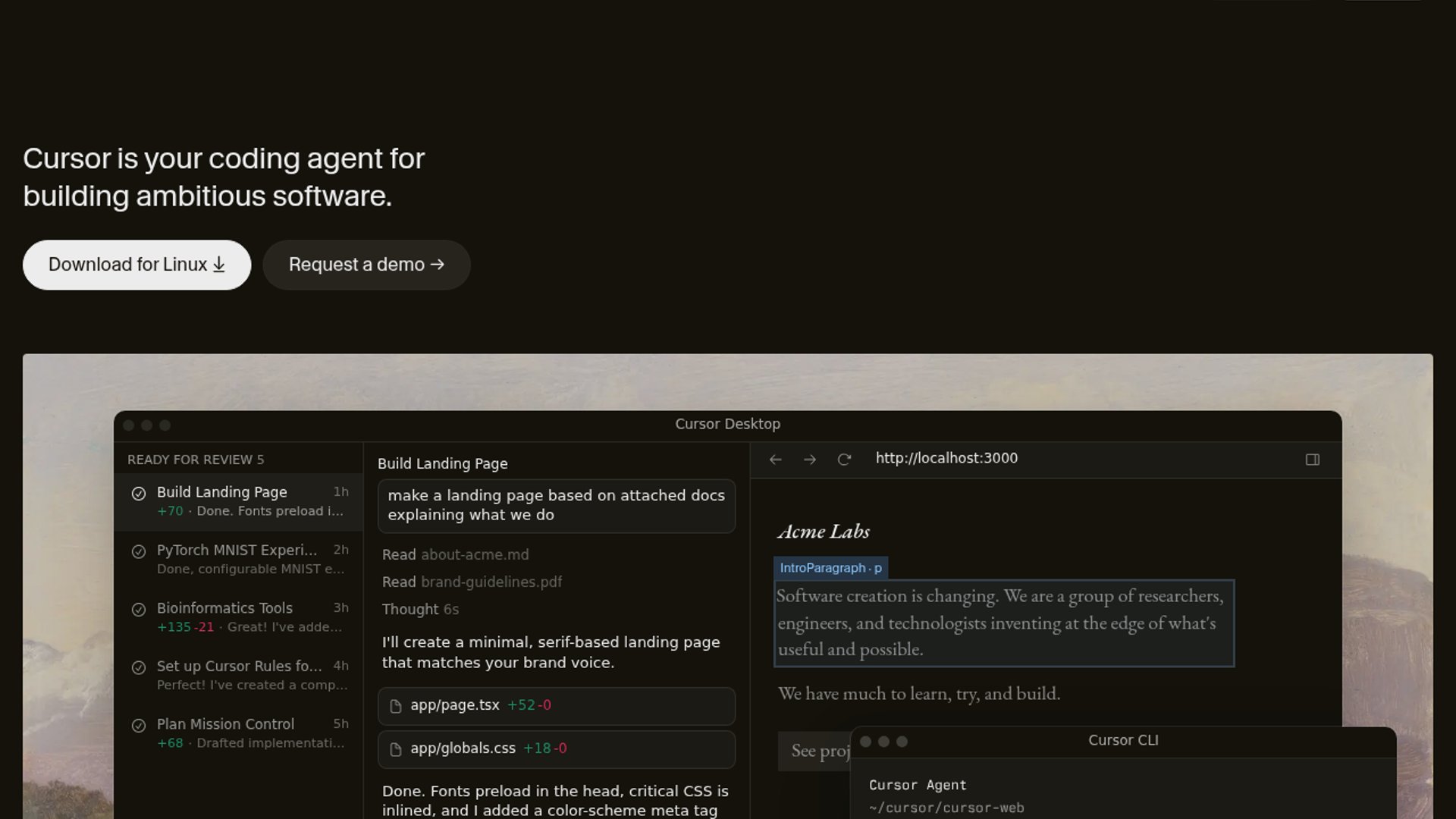Click the file icon next to app/globals.css
This screenshot has width=1456, height=819.
(x=395, y=749)
